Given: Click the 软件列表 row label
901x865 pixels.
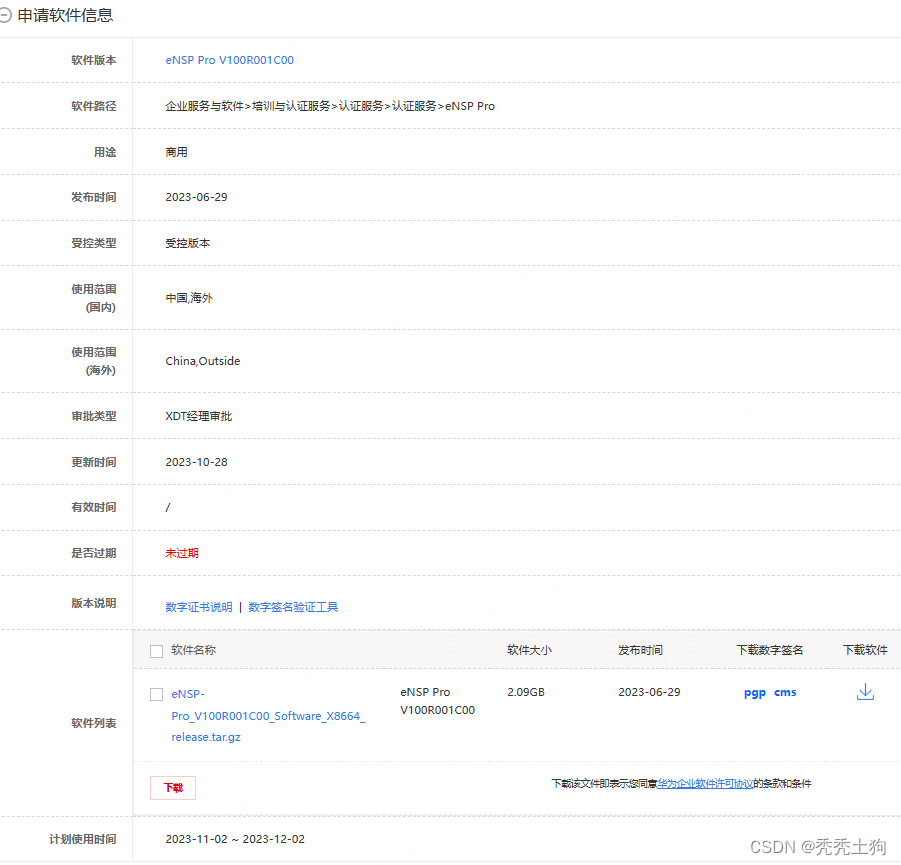Looking at the screenshot, I should (94, 724).
